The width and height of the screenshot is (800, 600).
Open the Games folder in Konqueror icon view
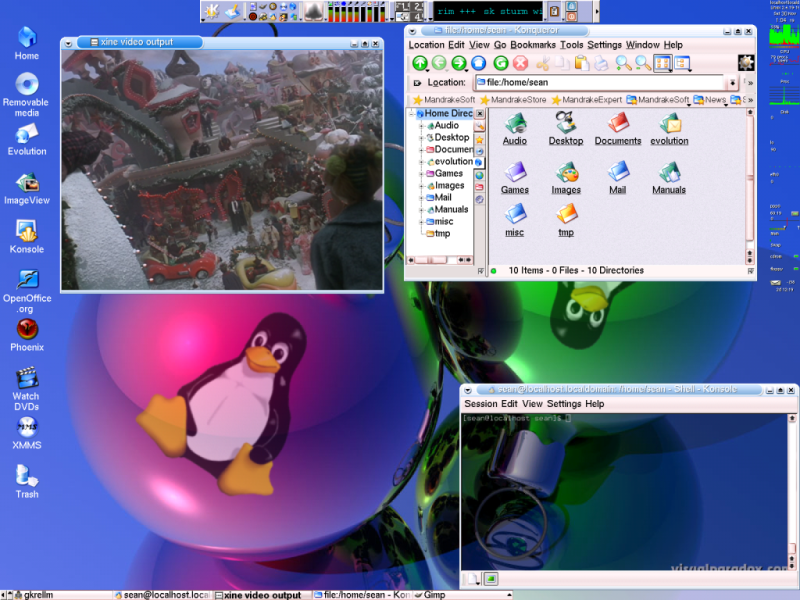514,178
